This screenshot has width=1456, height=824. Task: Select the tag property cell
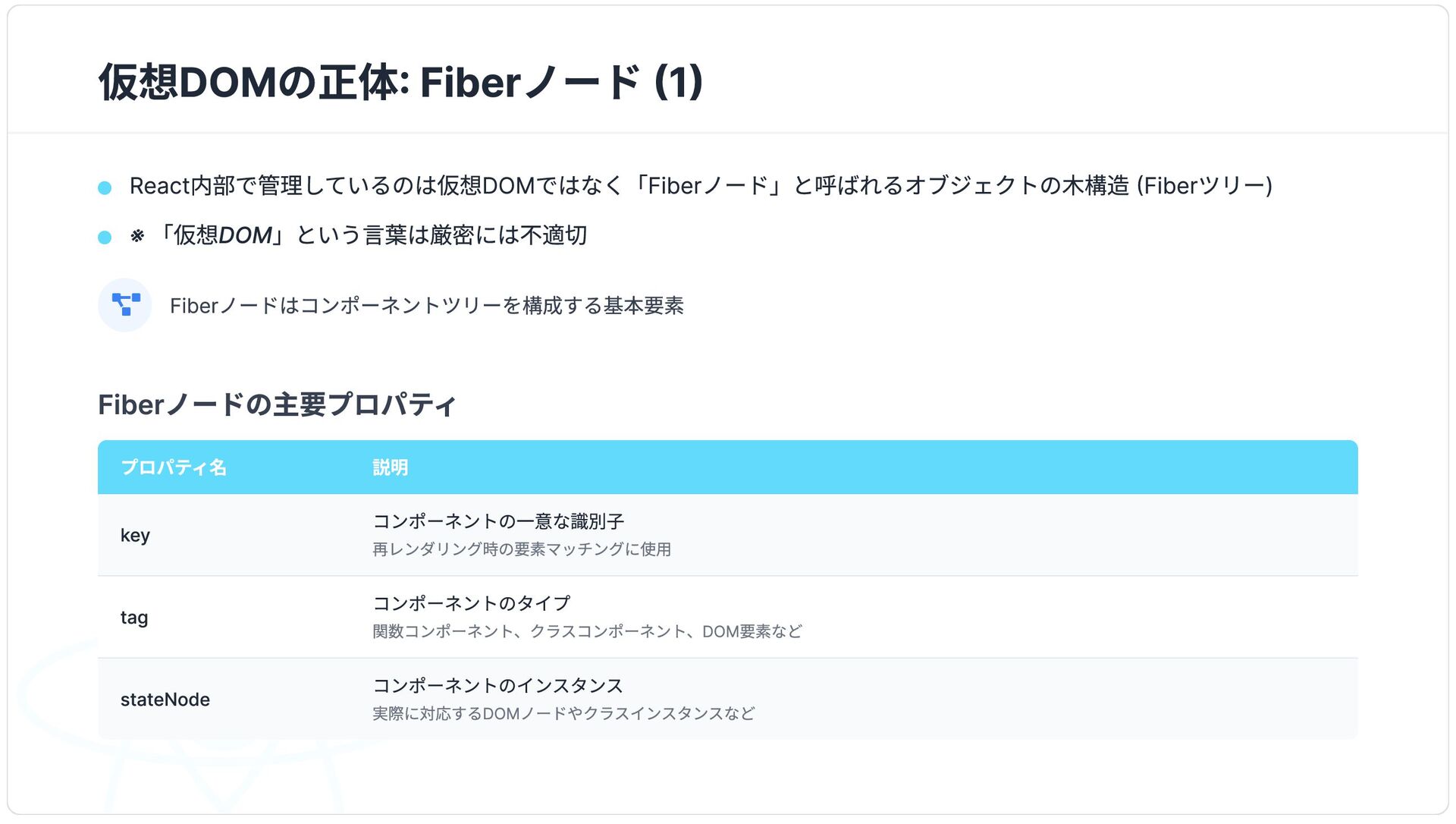pyautogui.click(x=134, y=617)
